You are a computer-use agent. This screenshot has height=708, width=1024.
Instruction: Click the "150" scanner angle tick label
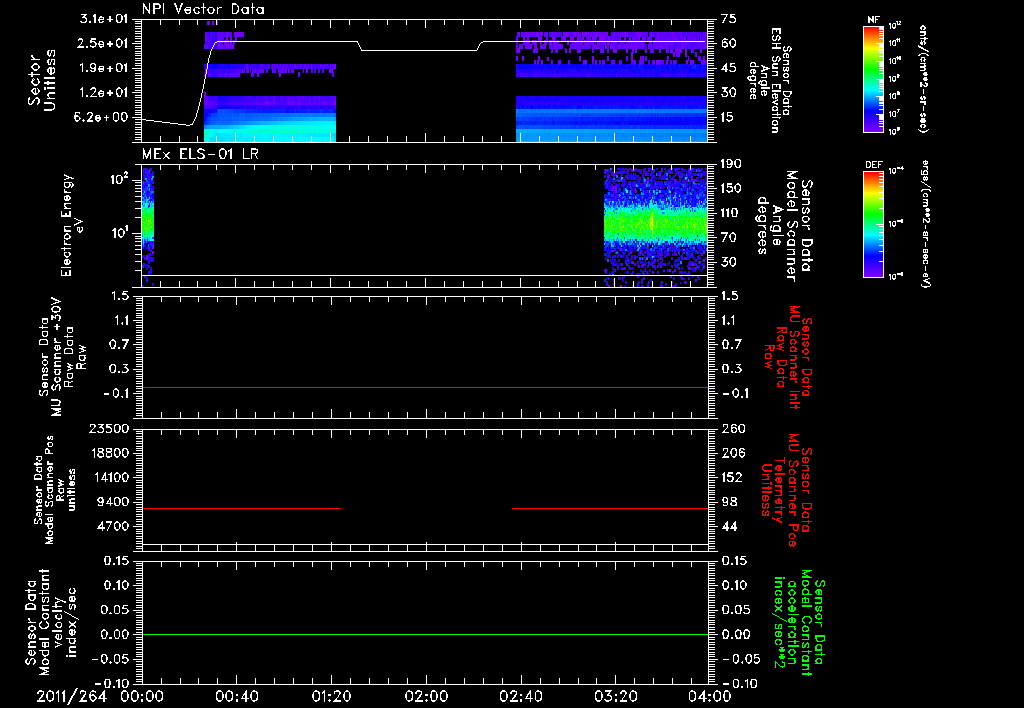(731, 188)
